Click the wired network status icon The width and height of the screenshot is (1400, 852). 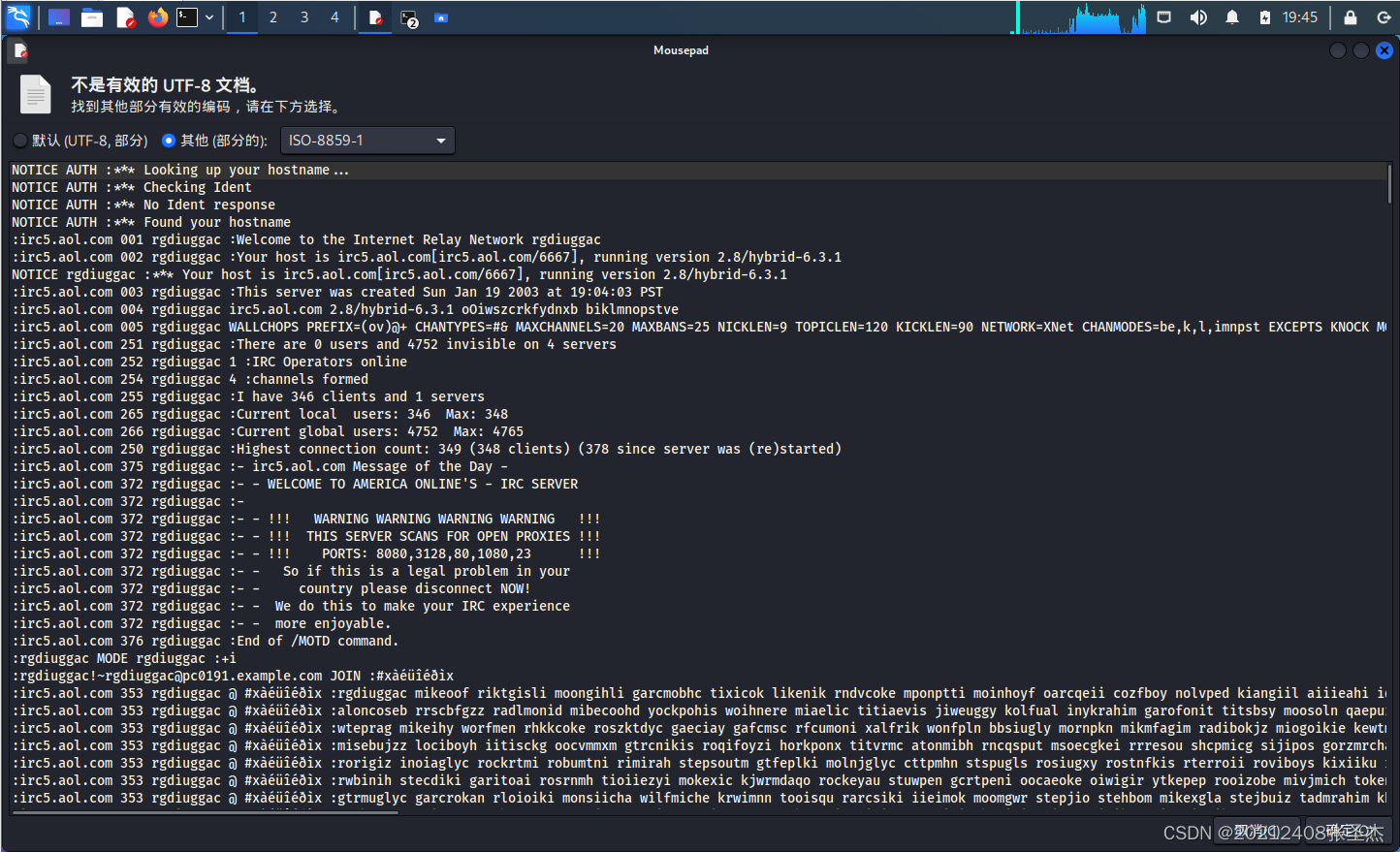1164,17
